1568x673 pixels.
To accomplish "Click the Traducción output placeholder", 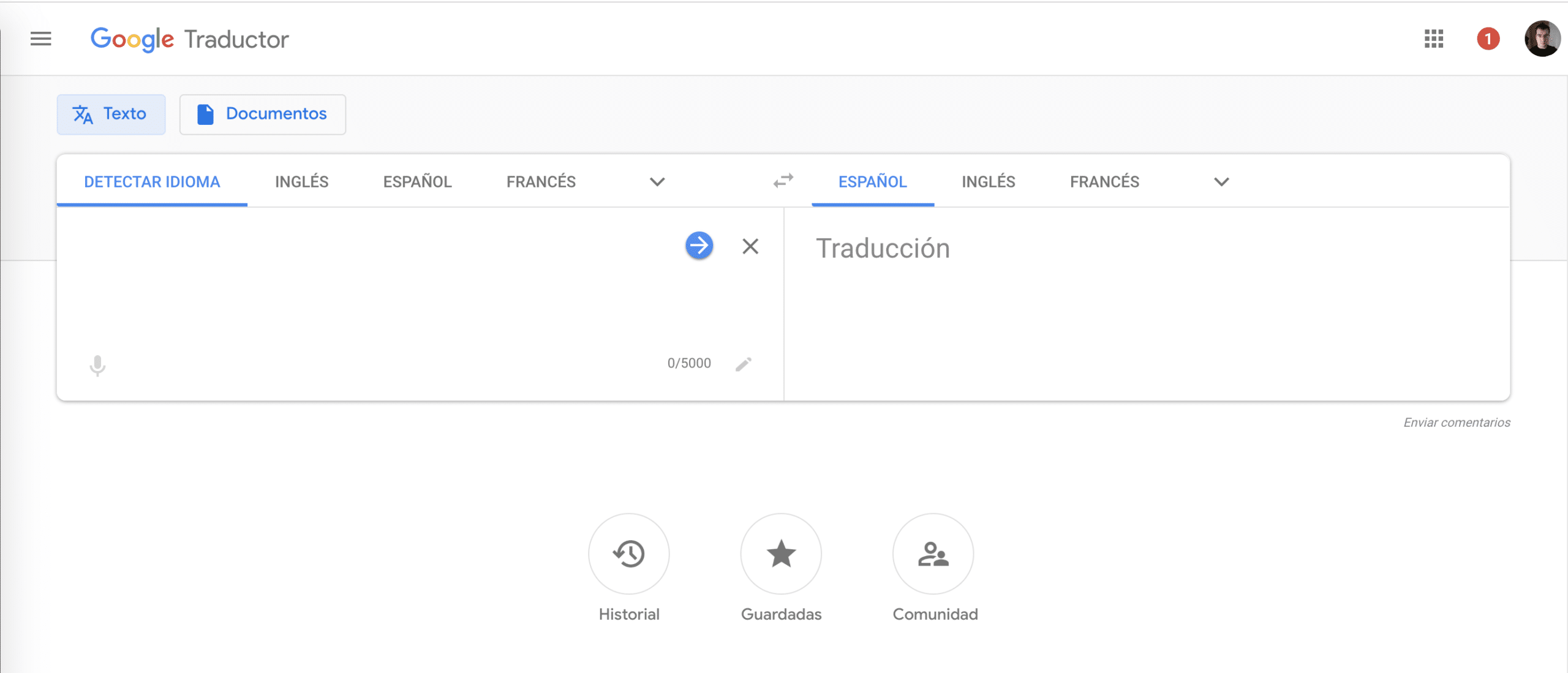I will (x=883, y=249).
